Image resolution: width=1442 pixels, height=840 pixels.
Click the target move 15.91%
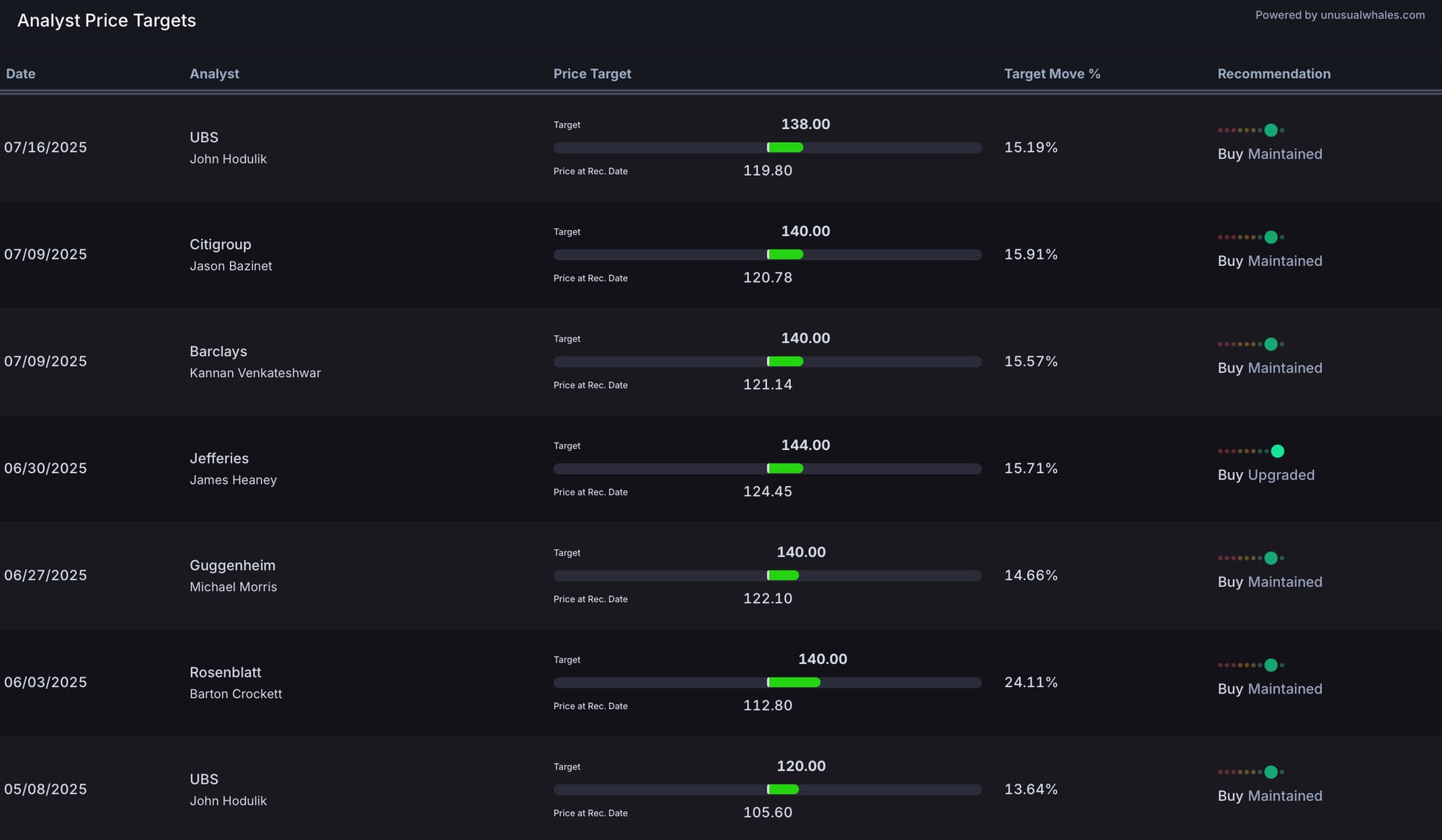tap(1031, 255)
